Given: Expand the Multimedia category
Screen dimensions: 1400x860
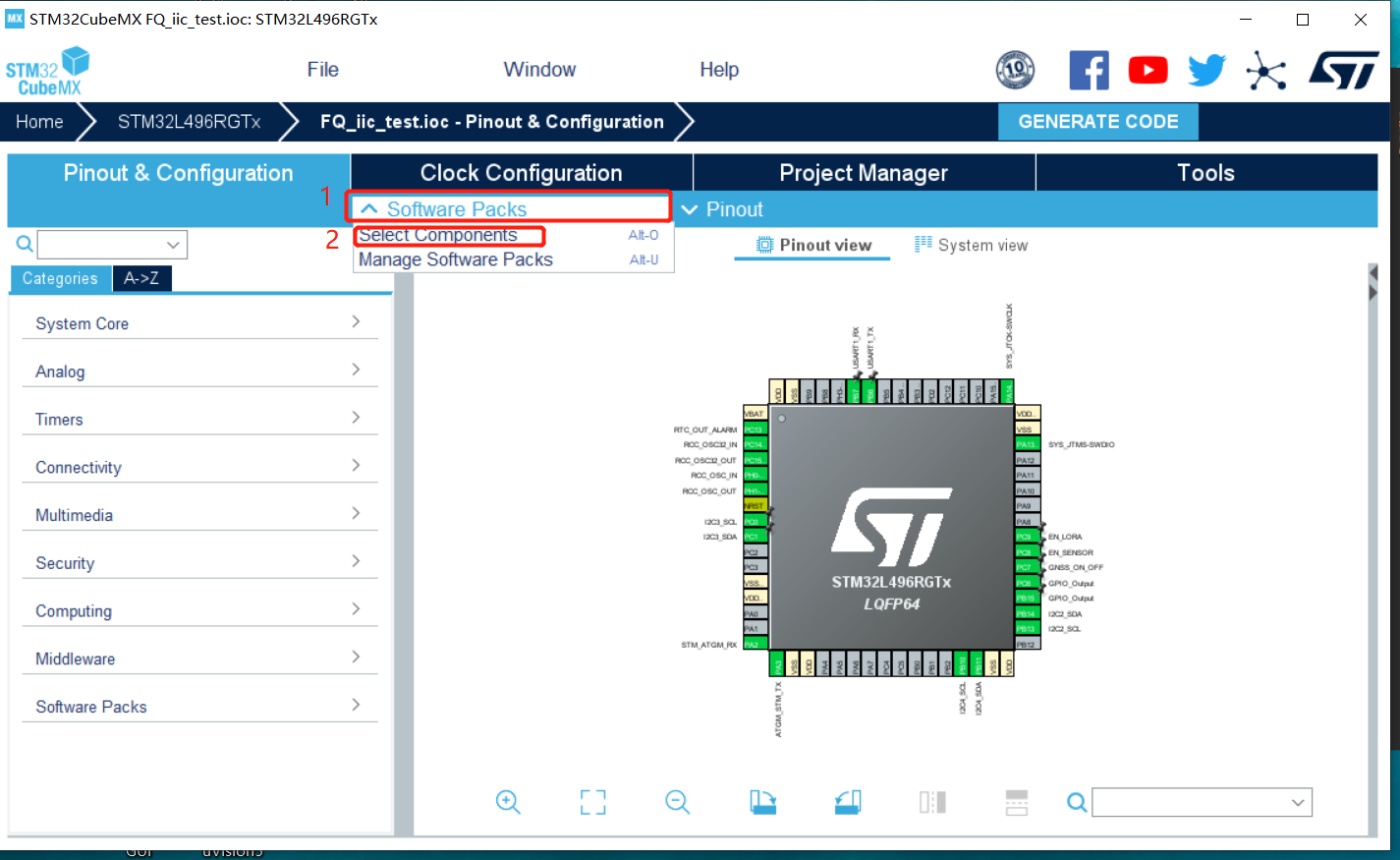Looking at the screenshot, I should pyautogui.click(x=199, y=515).
